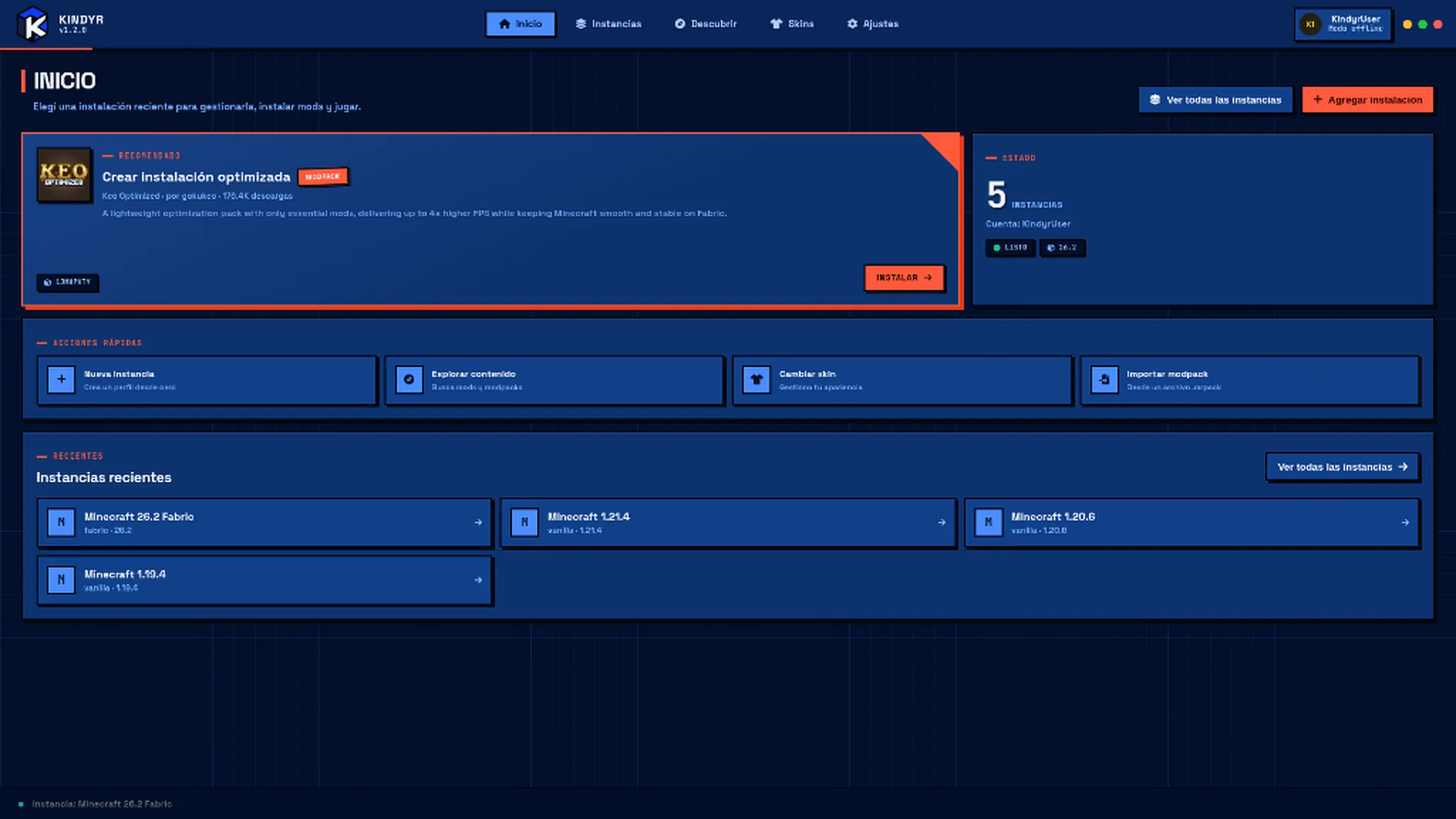Screen dimensions: 1456x819
Task: Click the Minecraft 1.21.4 instance icon
Action: 525,523
